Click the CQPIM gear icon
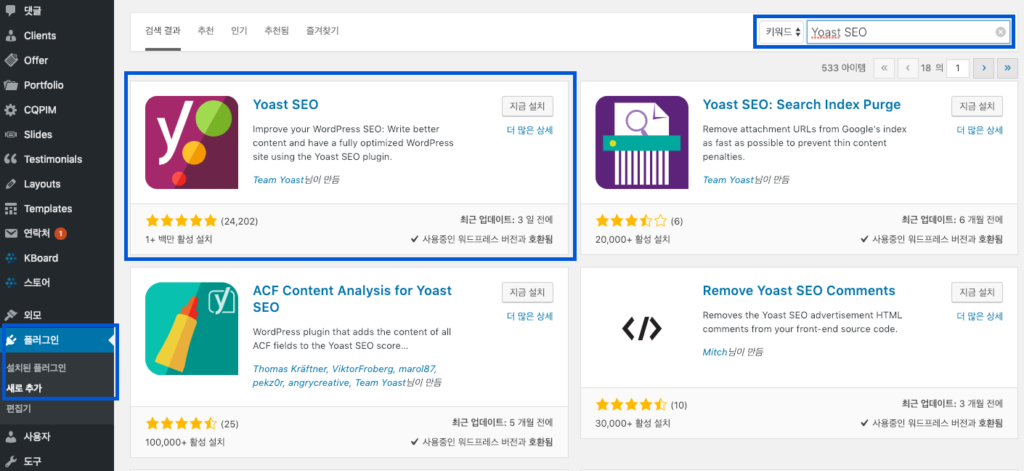Image resolution: width=1024 pixels, height=471 pixels. (10, 110)
